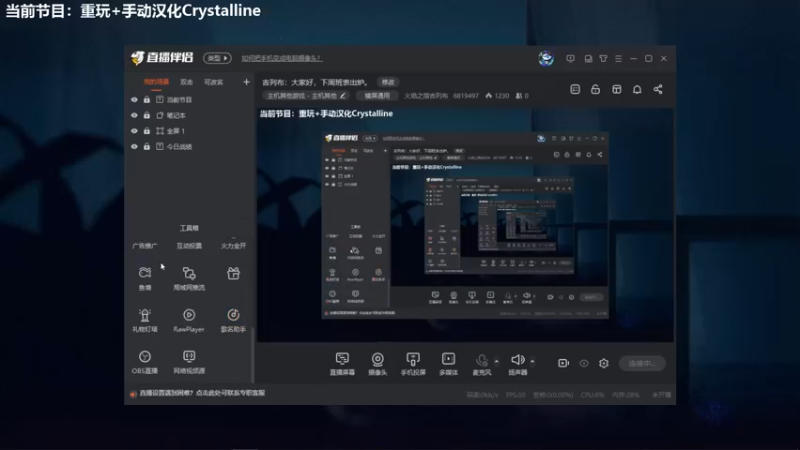Add a new scene with the plus button

click(x=246, y=82)
